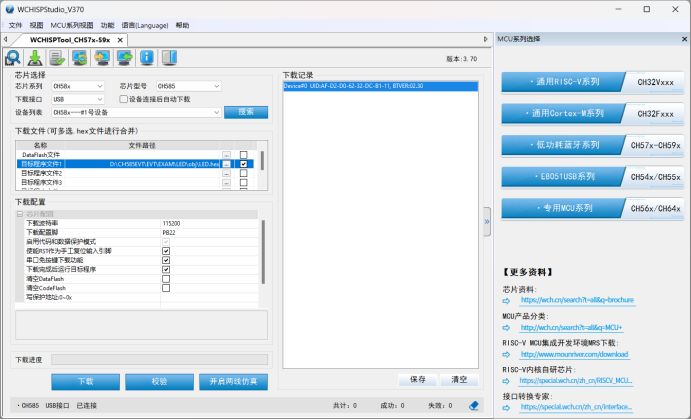This screenshot has height=420, width=691.
Task: Click the 开启两线仿真 button
Action: click(233, 382)
